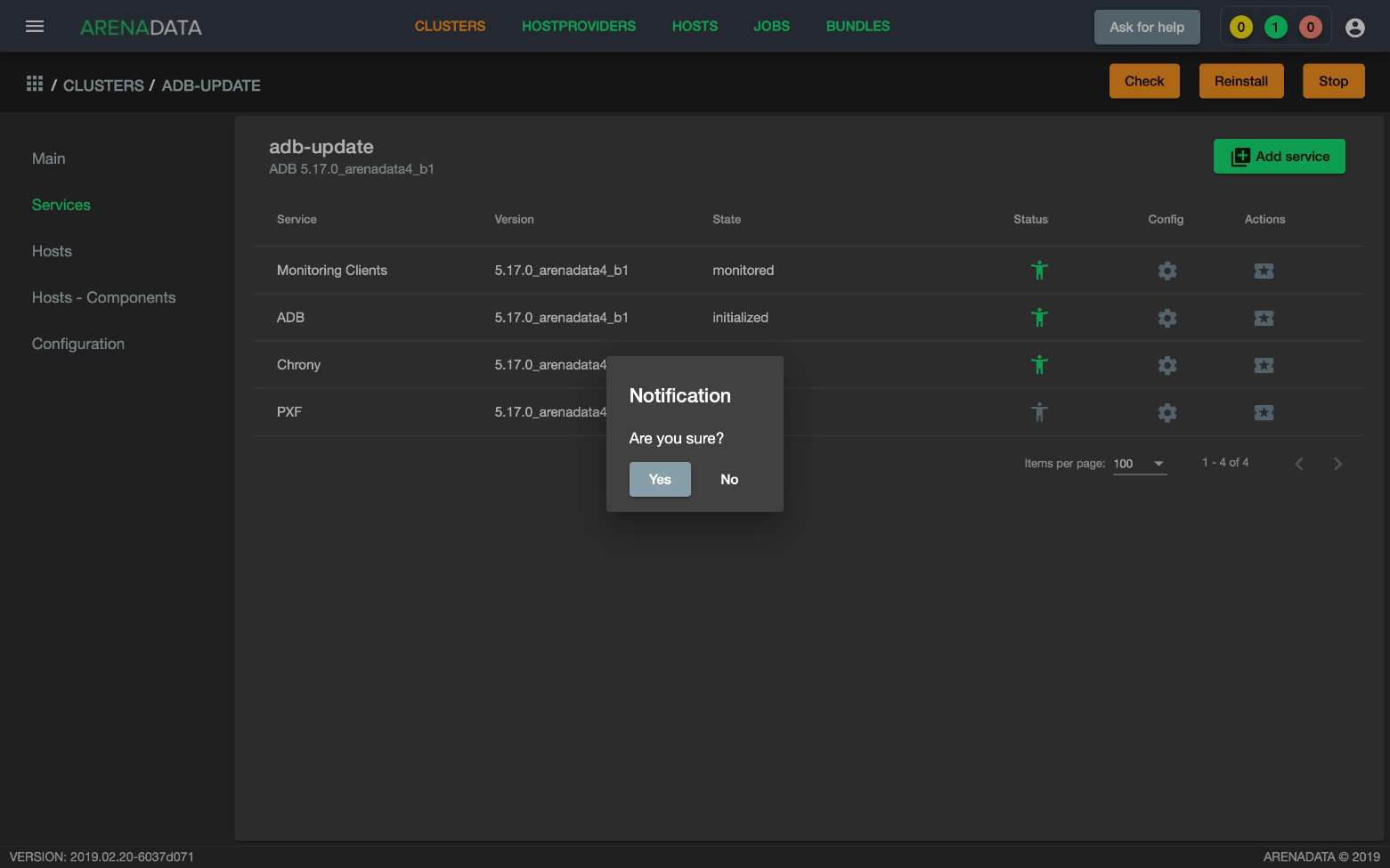
Task: Click the yellow warnings counter badge
Action: (1240, 28)
